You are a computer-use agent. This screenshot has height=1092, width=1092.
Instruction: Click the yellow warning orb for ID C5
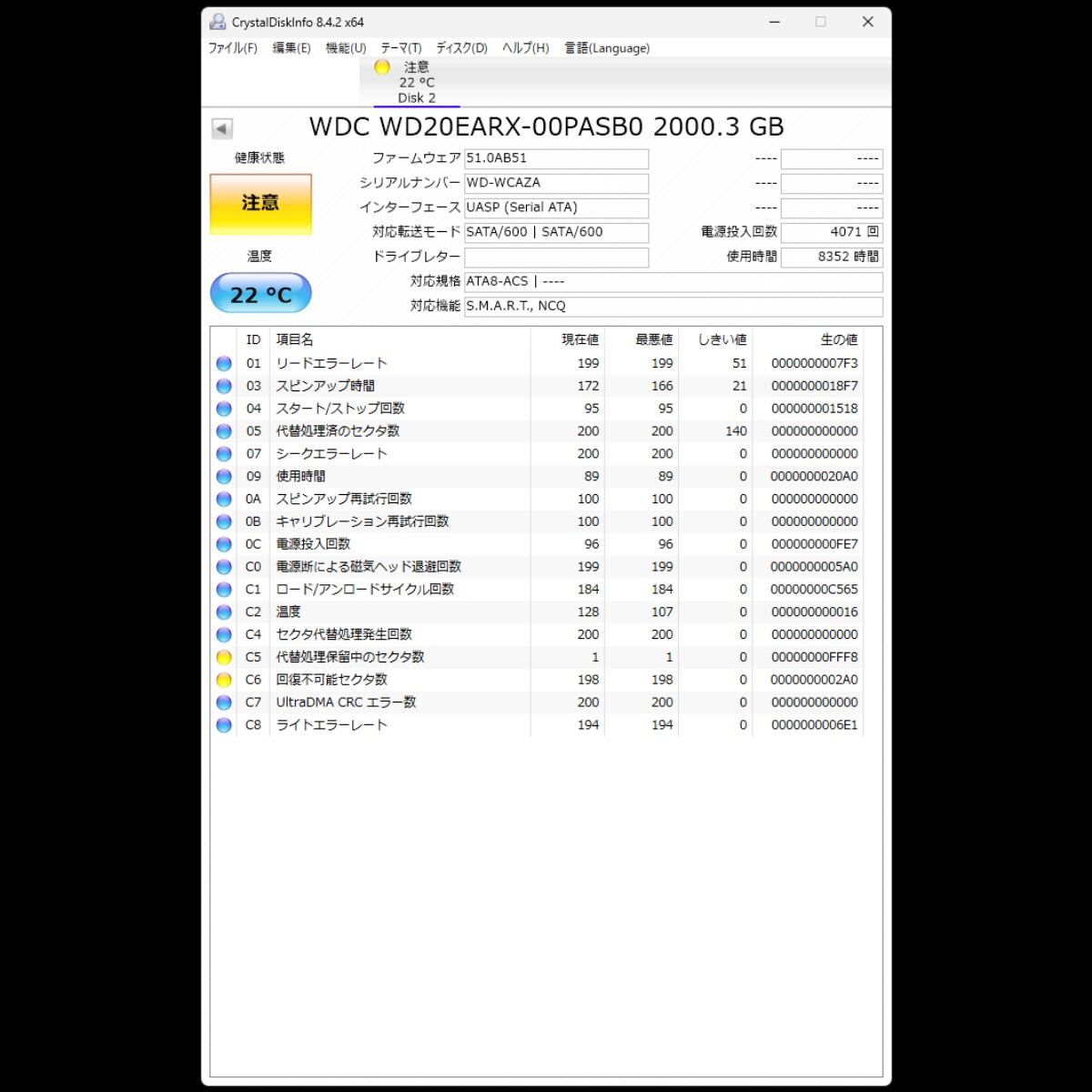tap(224, 657)
